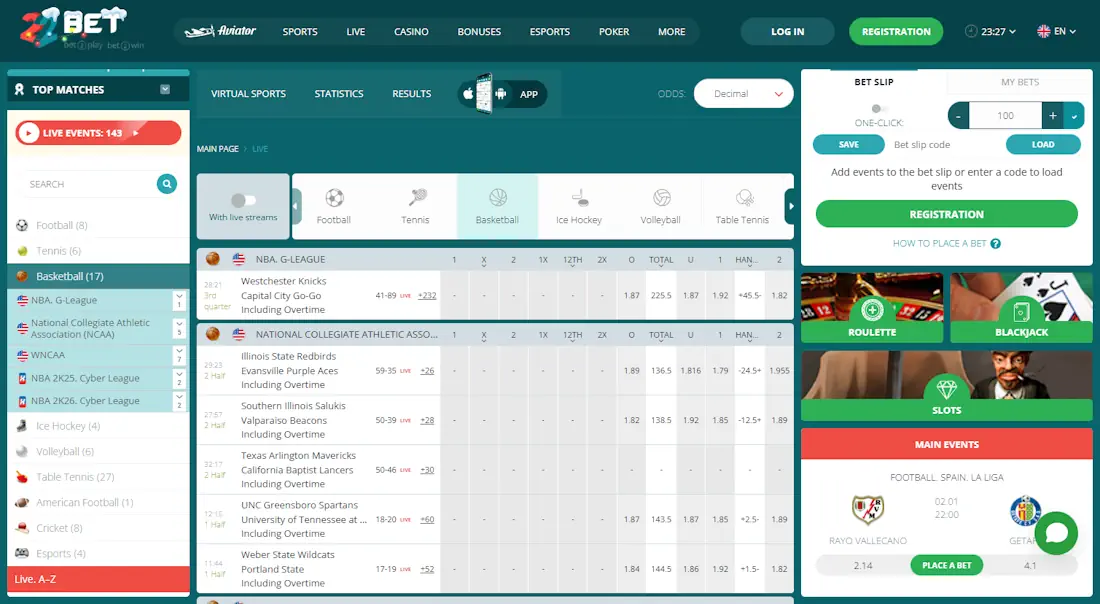Select the Basketball sport filter icon

[497, 200]
